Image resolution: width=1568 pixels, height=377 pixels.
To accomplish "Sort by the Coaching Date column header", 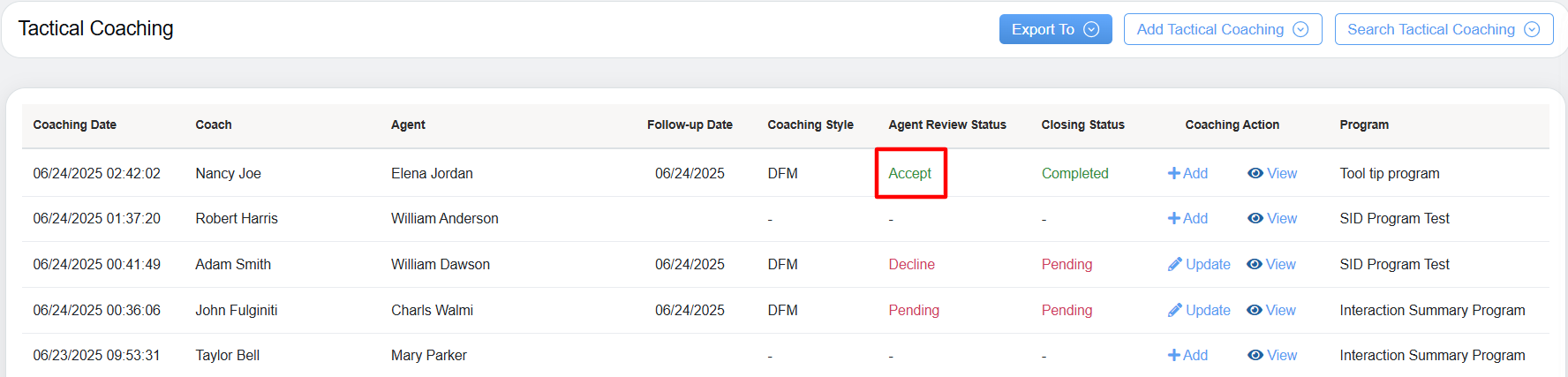I will (75, 125).
